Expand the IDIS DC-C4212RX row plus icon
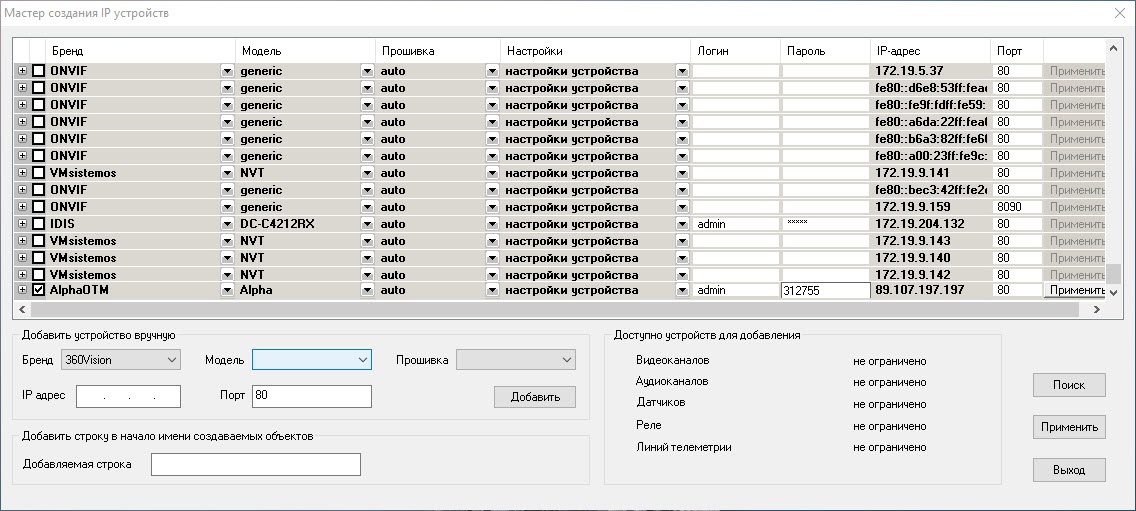 [23, 224]
